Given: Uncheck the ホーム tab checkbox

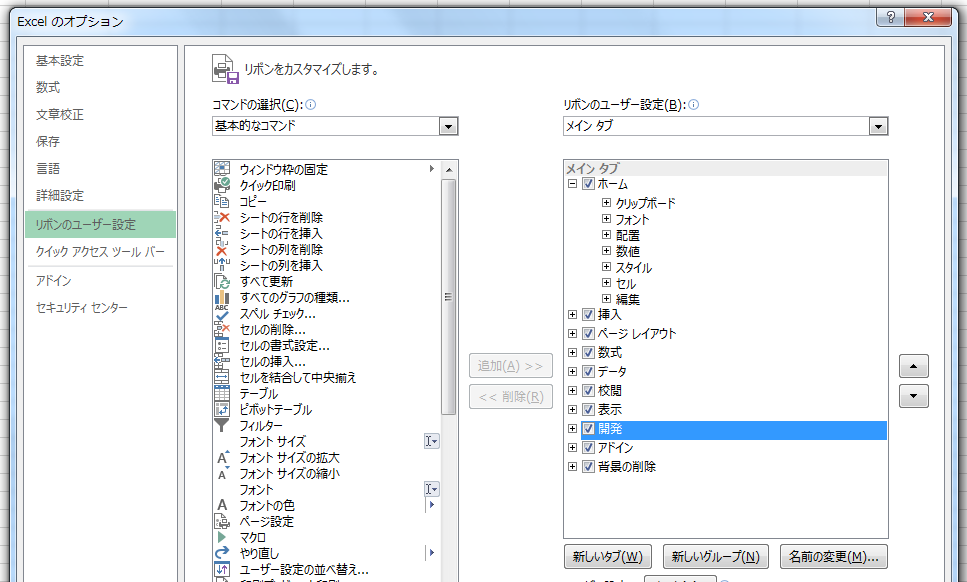Looking at the screenshot, I should (588, 184).
